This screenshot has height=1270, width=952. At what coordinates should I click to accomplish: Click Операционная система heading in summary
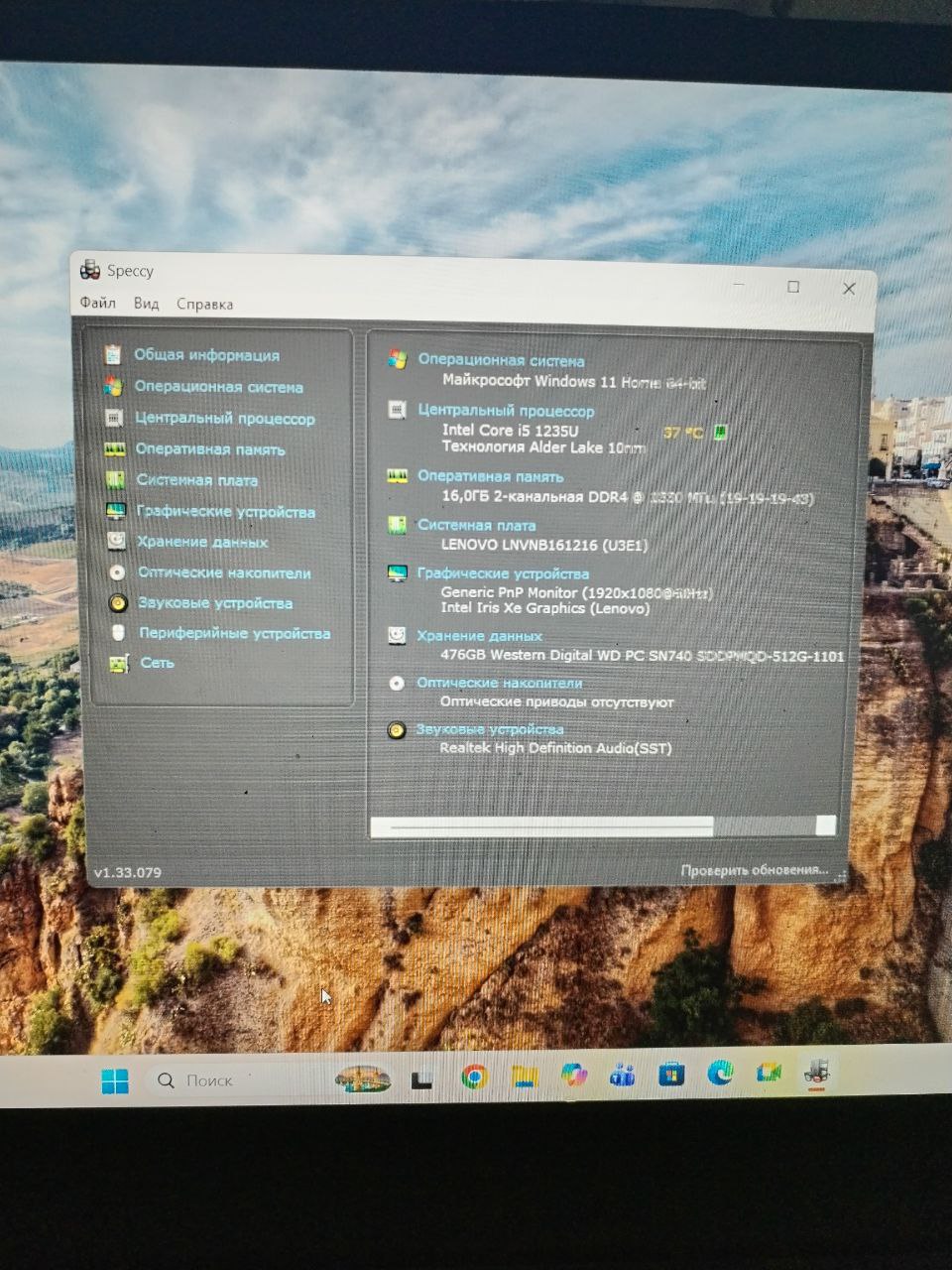coord(501,361)
